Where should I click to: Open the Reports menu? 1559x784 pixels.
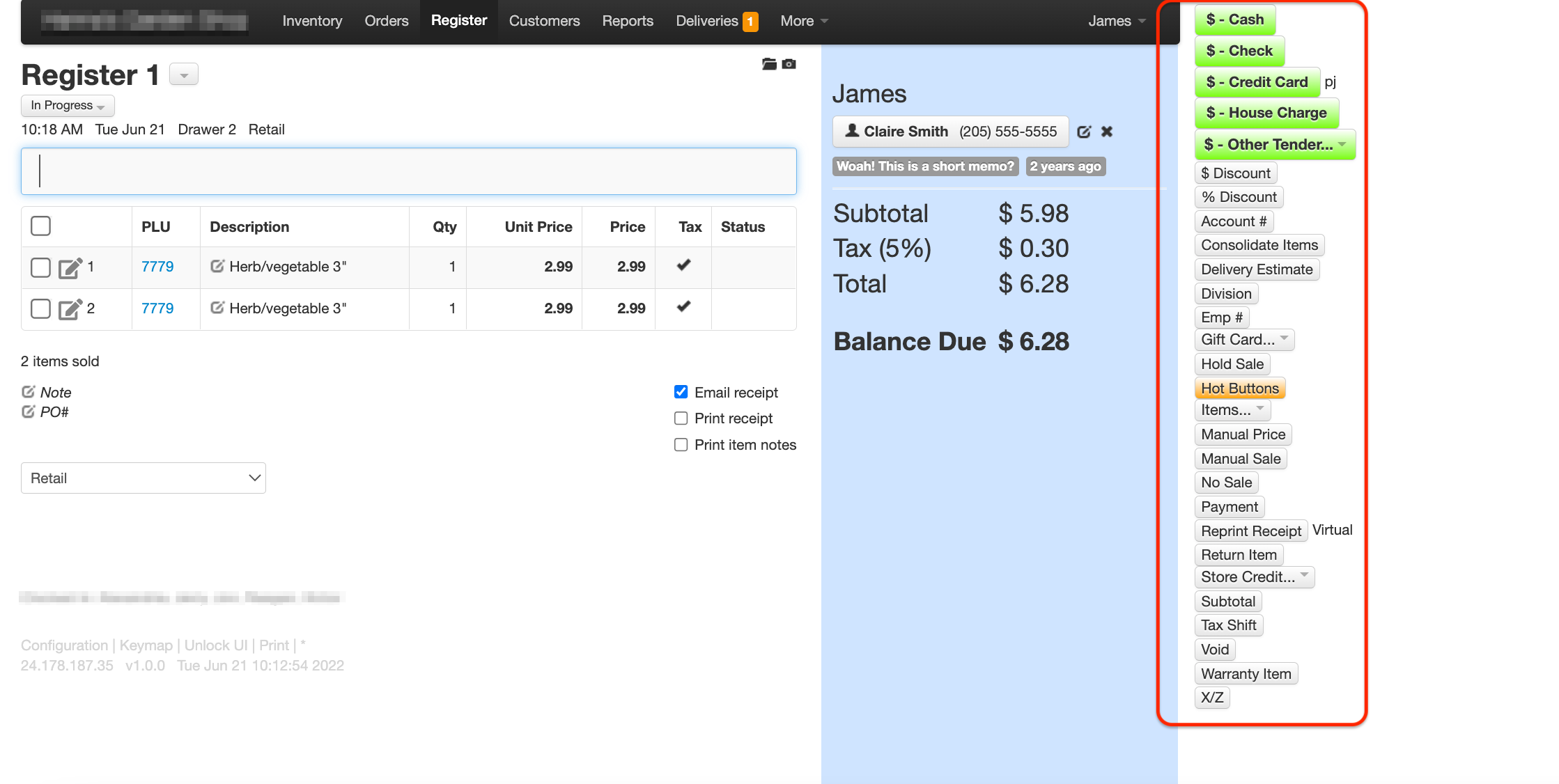tap(628, 21)
